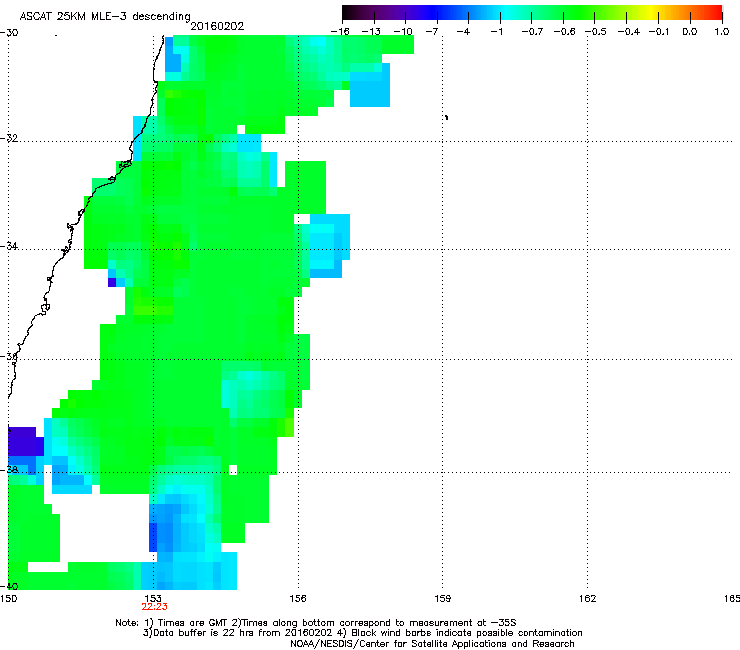Click the NOAA/NESDIS credit line
This screenshot has height=650, width=740.
pos(432,644)
